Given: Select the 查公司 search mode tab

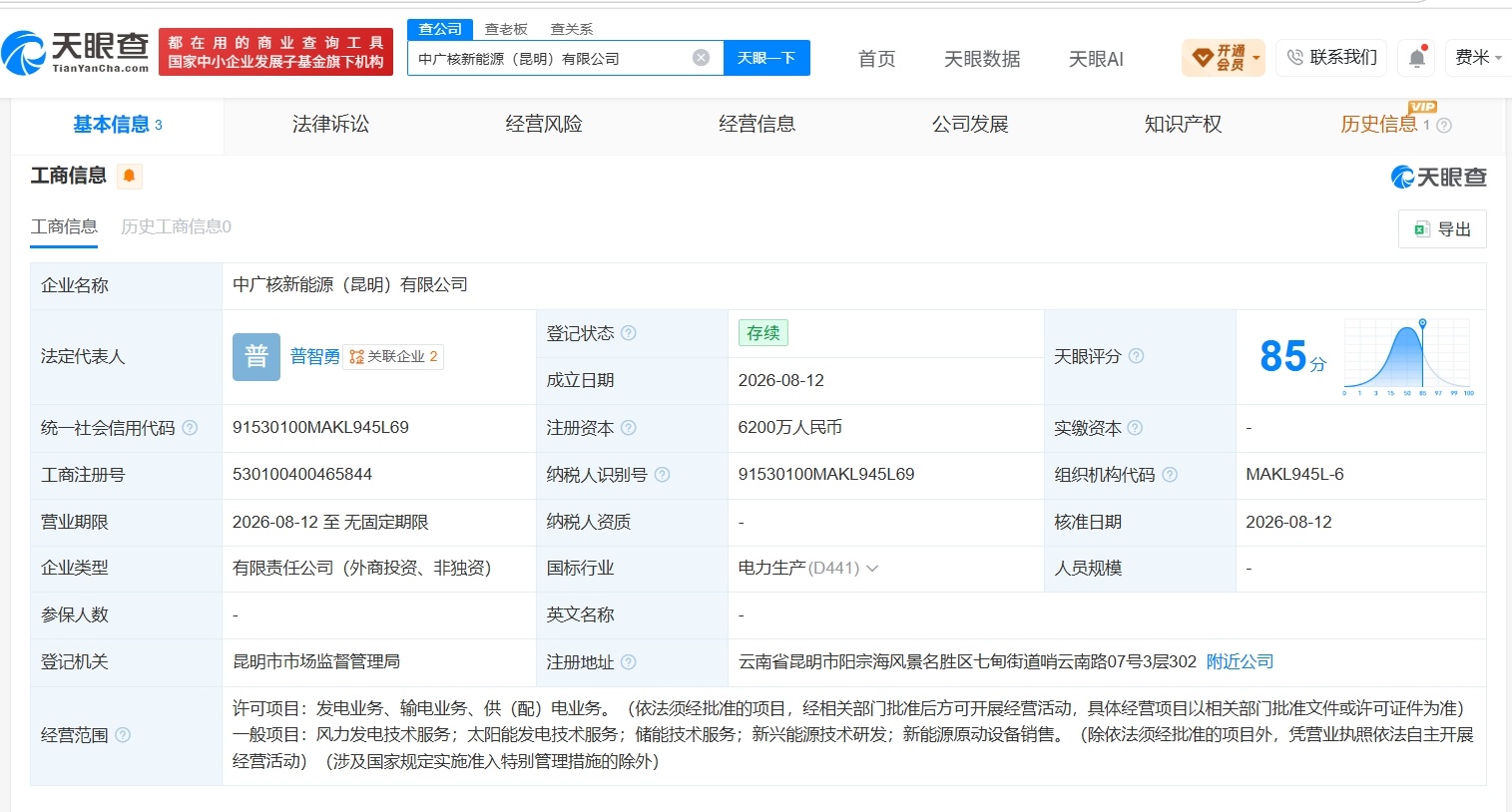Looking at the screenshot, I should [x=440, y=29].
